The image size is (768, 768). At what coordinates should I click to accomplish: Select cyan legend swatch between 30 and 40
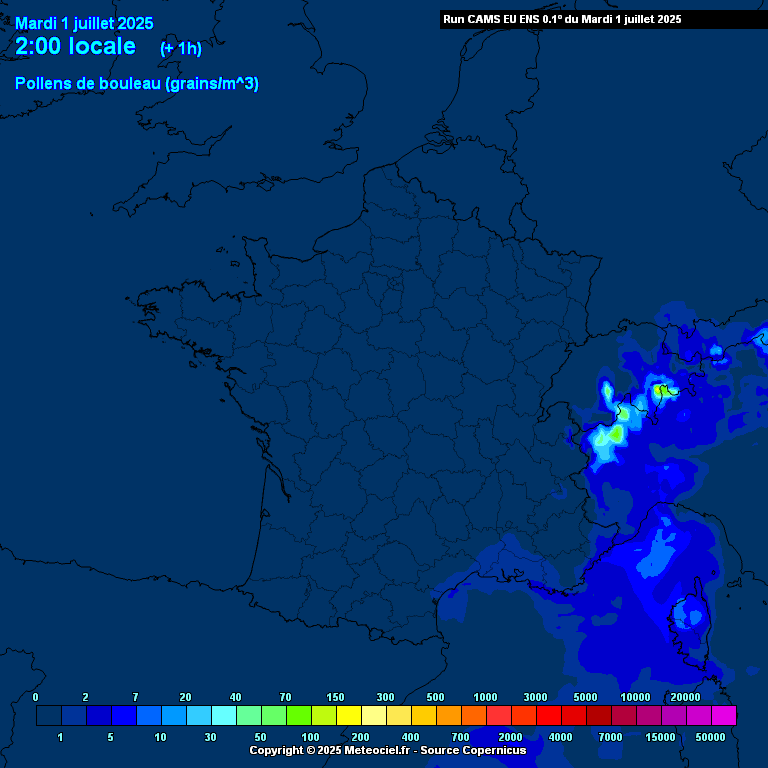pyautogui.click(x=224, y=715)
